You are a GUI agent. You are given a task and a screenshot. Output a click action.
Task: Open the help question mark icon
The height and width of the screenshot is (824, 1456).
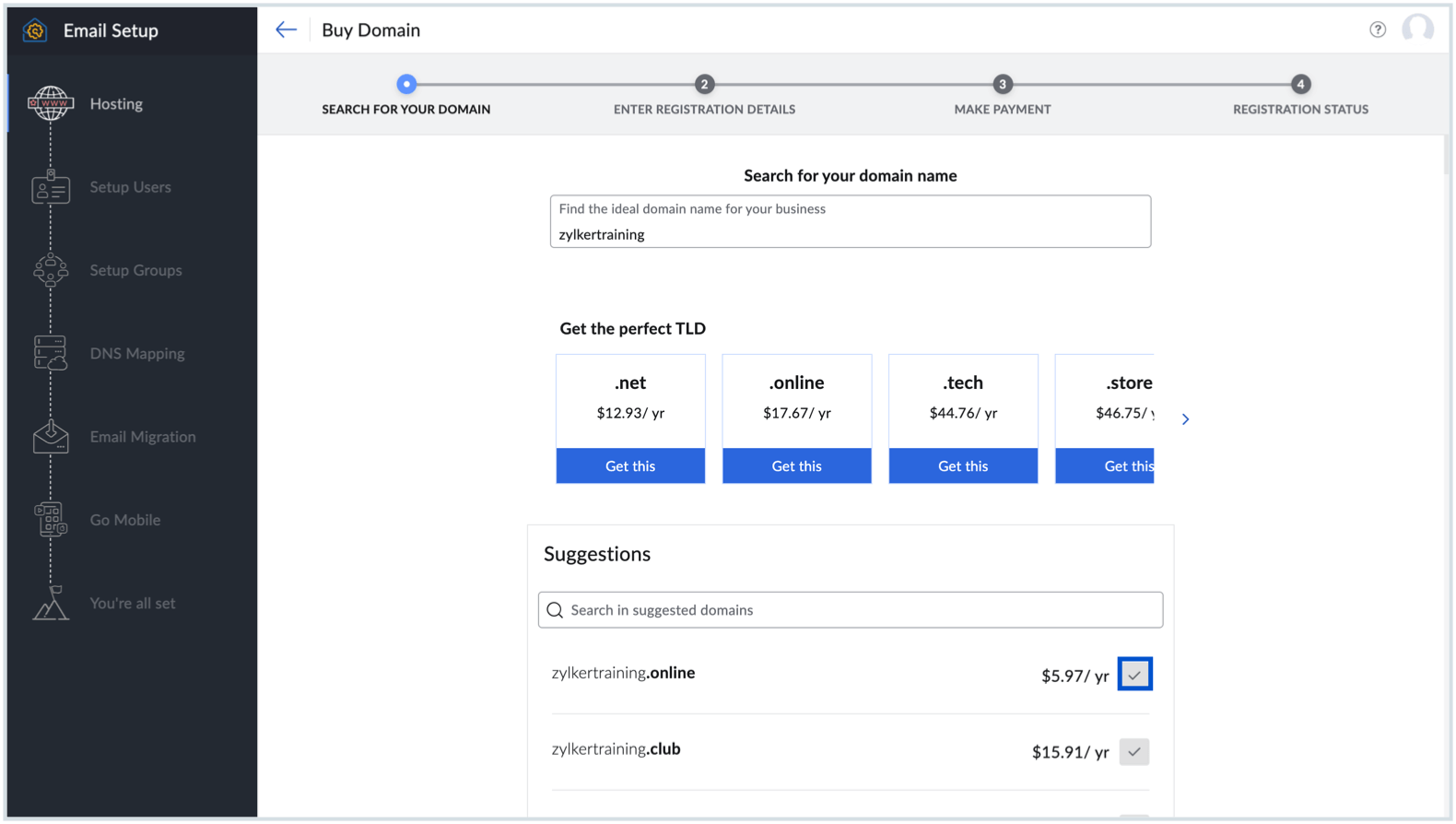tap(1378, 29)
